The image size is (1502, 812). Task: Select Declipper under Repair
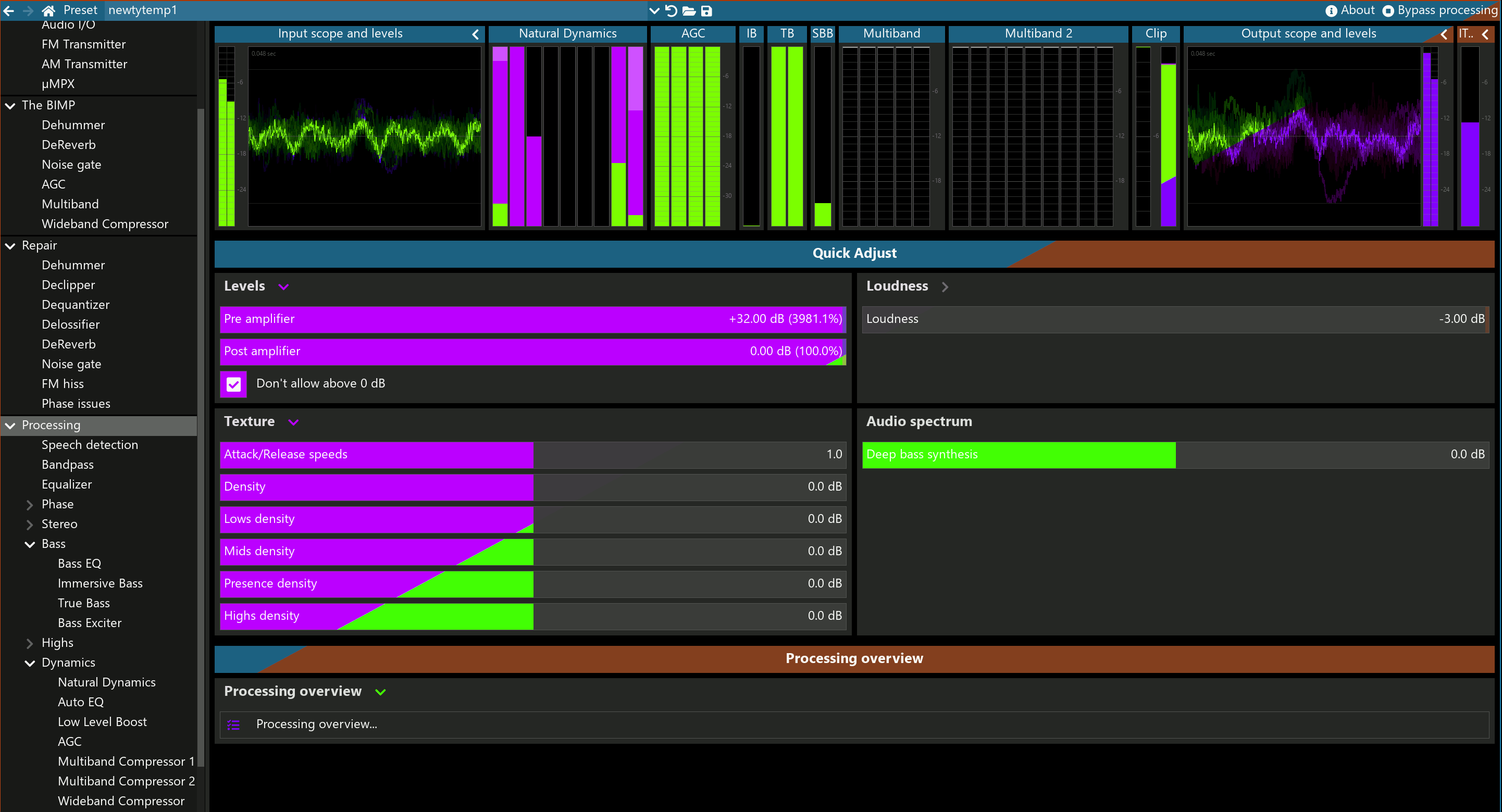point(68,285)
